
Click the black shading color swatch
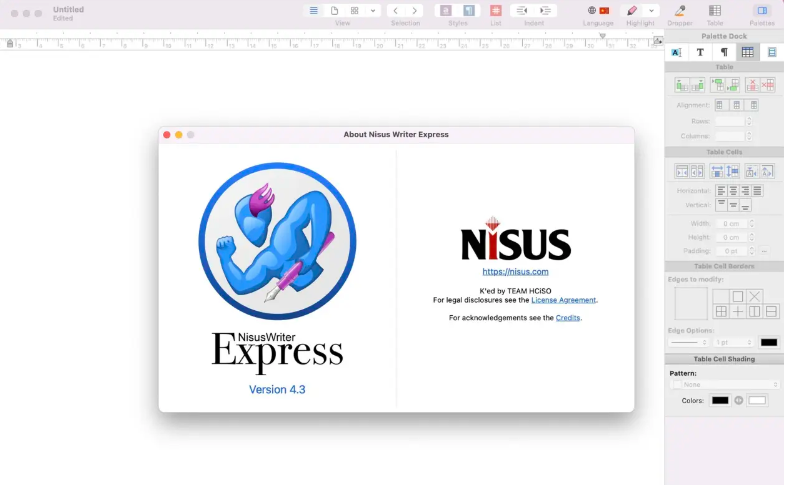(720, 400)
